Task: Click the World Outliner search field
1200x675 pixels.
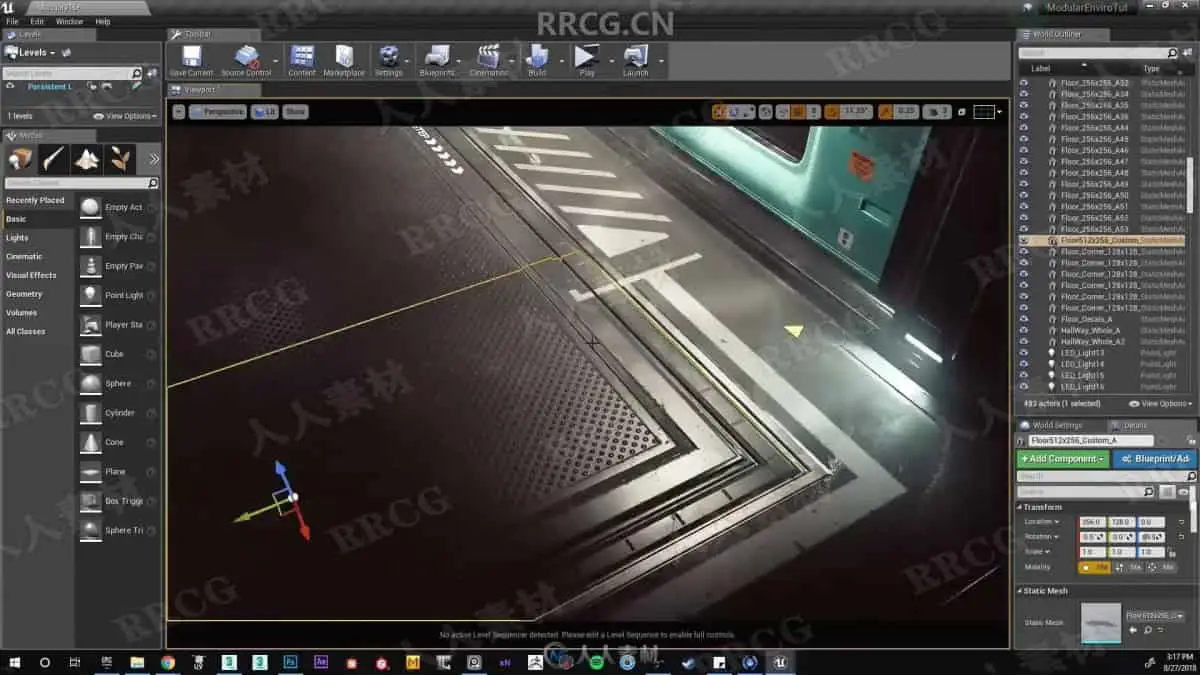Action: [x=1099, y=53]
